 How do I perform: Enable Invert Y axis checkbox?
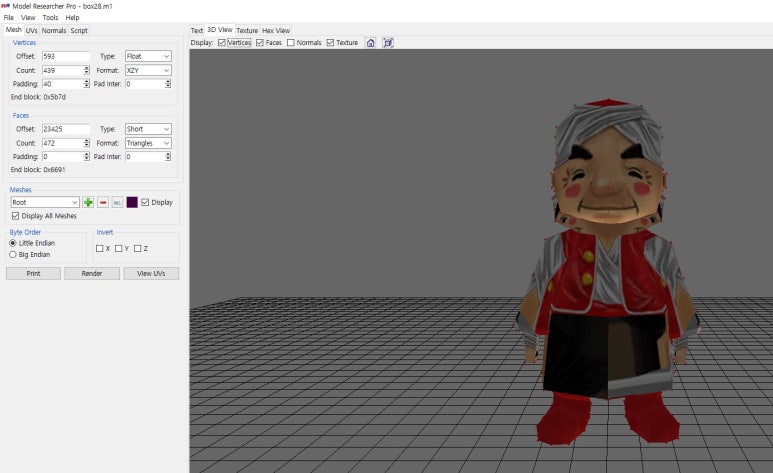(119, 248)
